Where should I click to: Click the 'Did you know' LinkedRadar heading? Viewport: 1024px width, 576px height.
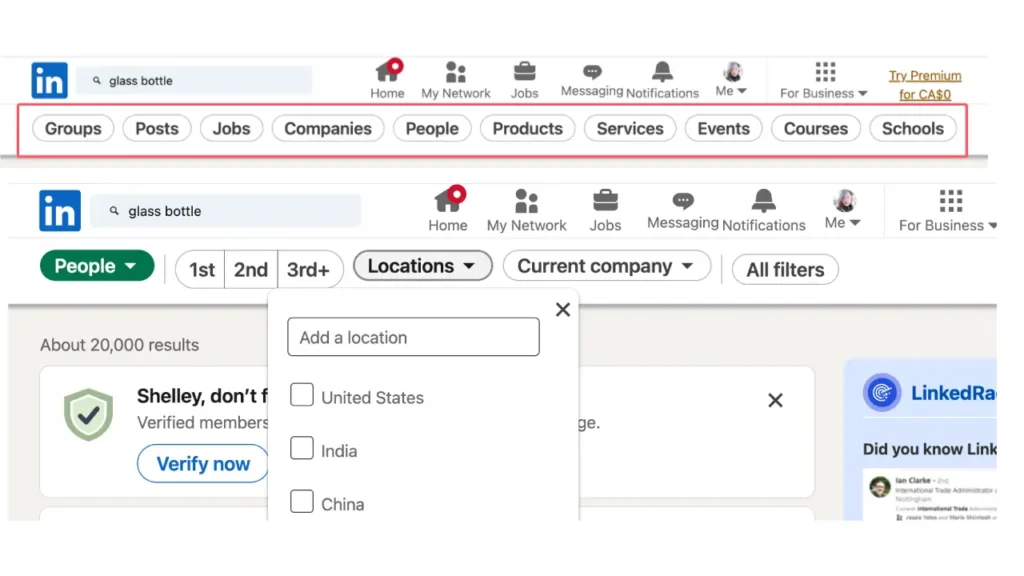(x=930, y=449)
